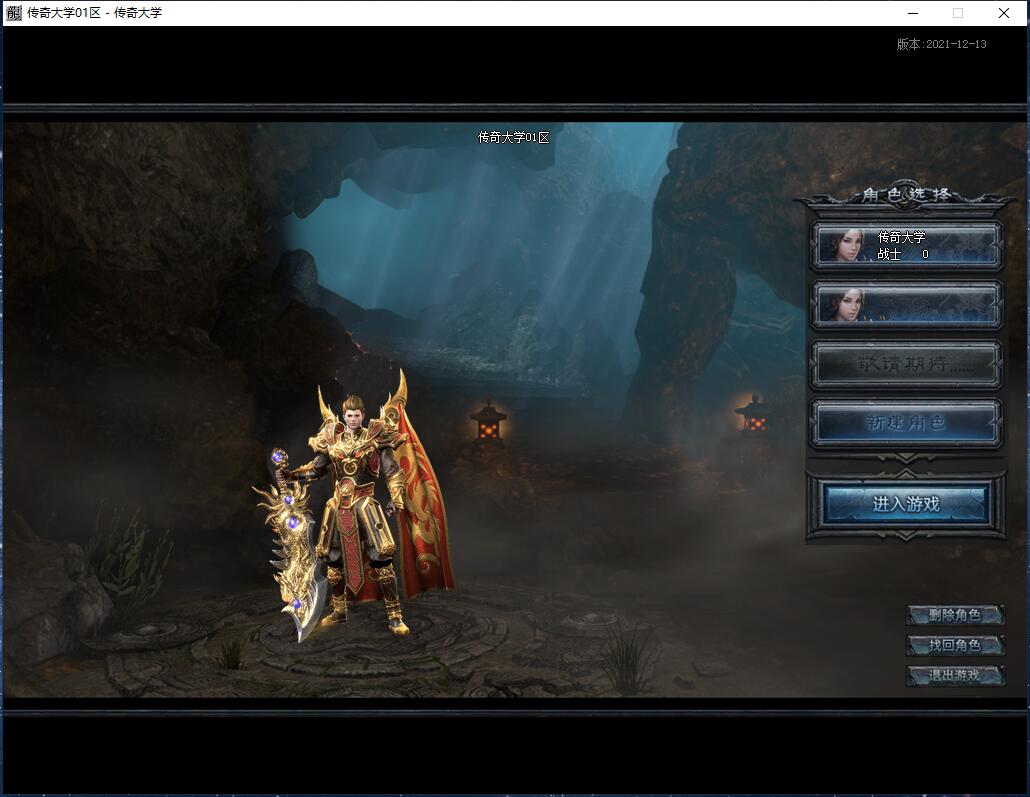Select the 传奇大学 战士 character slot
The image size is (1030, 797).
pos(907,245)
